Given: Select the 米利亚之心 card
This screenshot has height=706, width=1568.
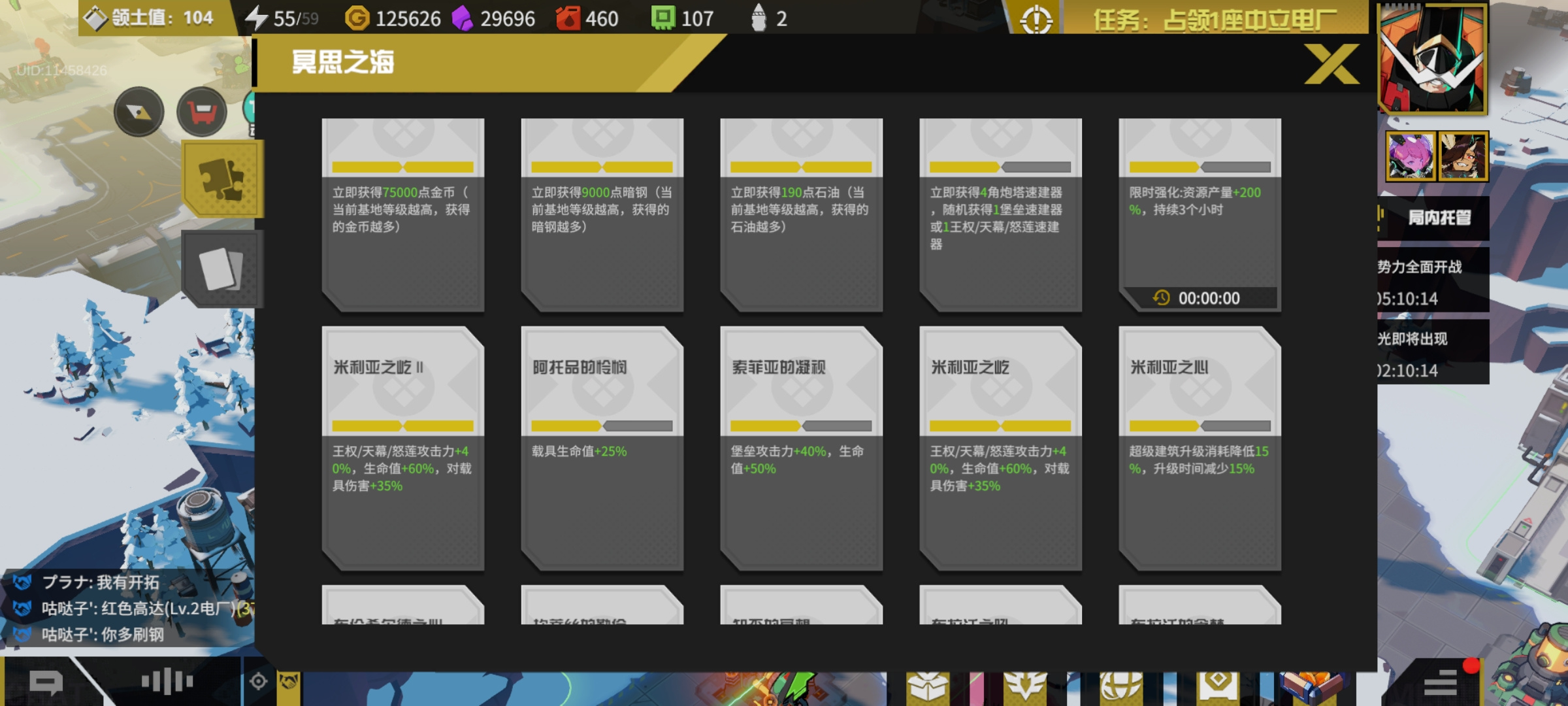Looking at the screenshot, I should click(x=1200, y=448).
